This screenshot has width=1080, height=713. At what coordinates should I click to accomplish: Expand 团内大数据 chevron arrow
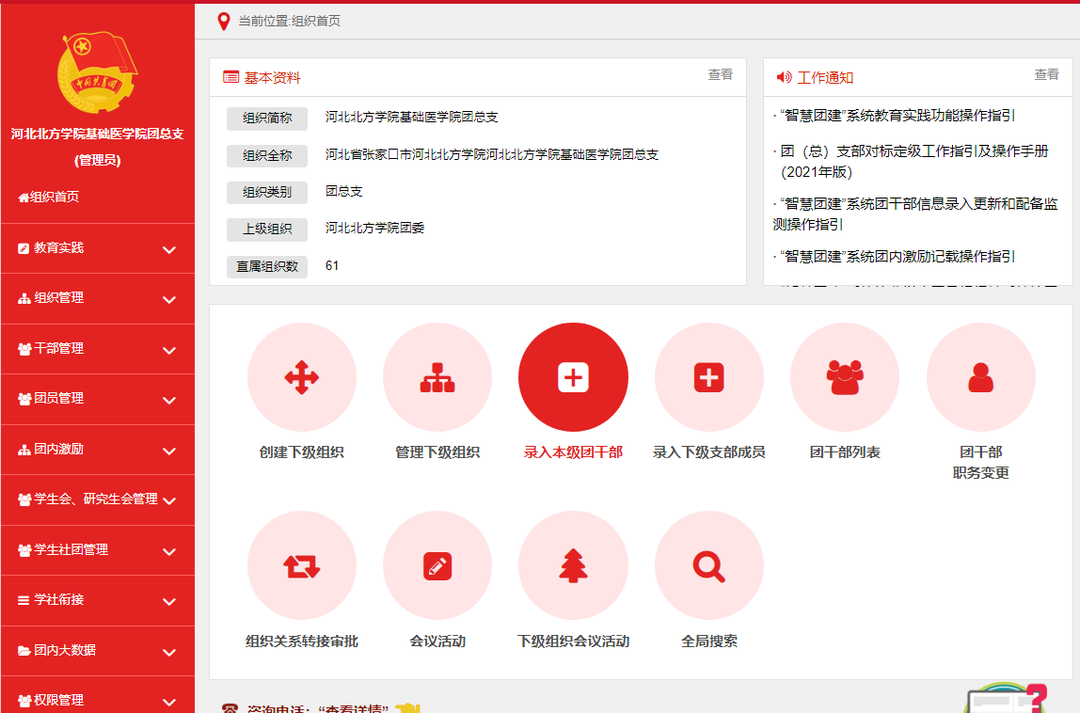tap(169, 652)
